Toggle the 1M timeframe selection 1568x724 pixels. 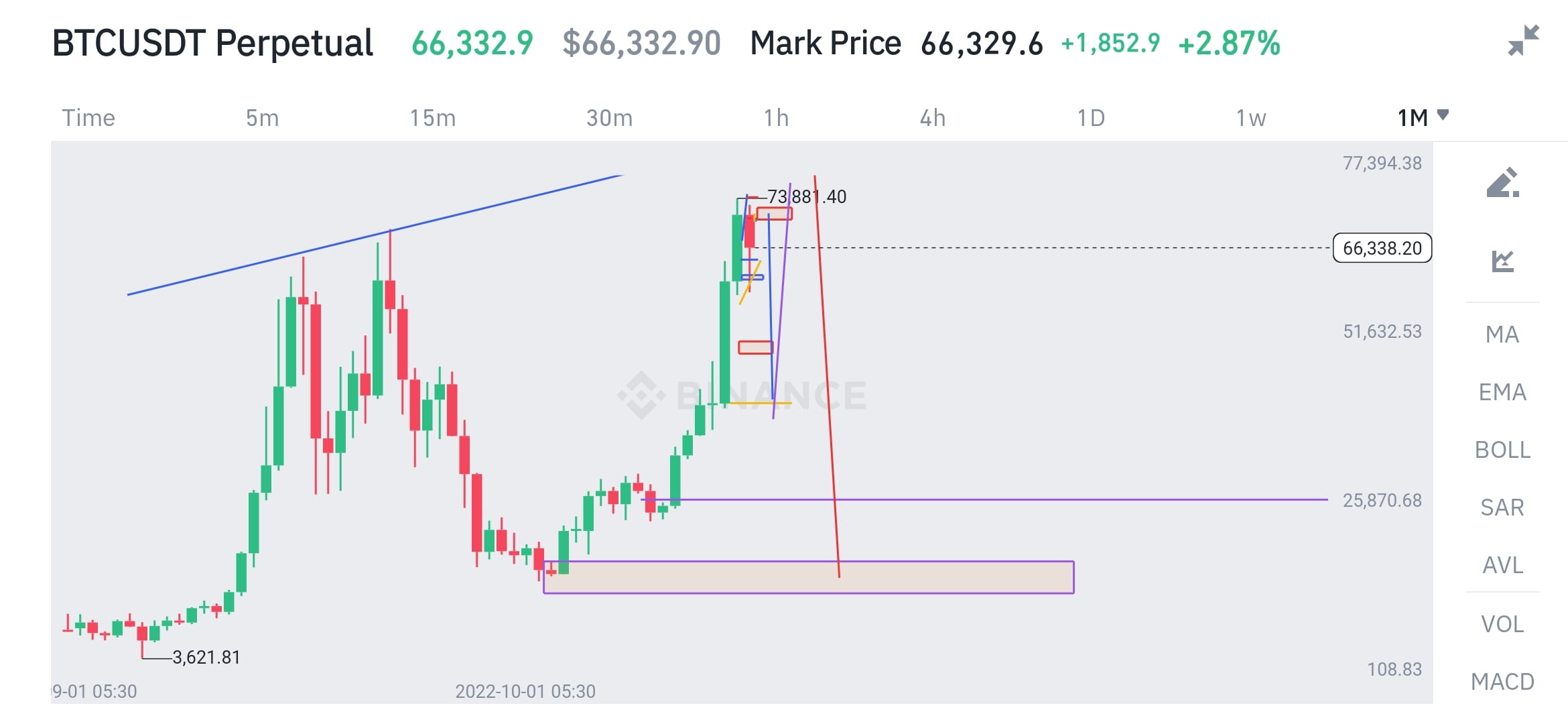click(1412, 116)
